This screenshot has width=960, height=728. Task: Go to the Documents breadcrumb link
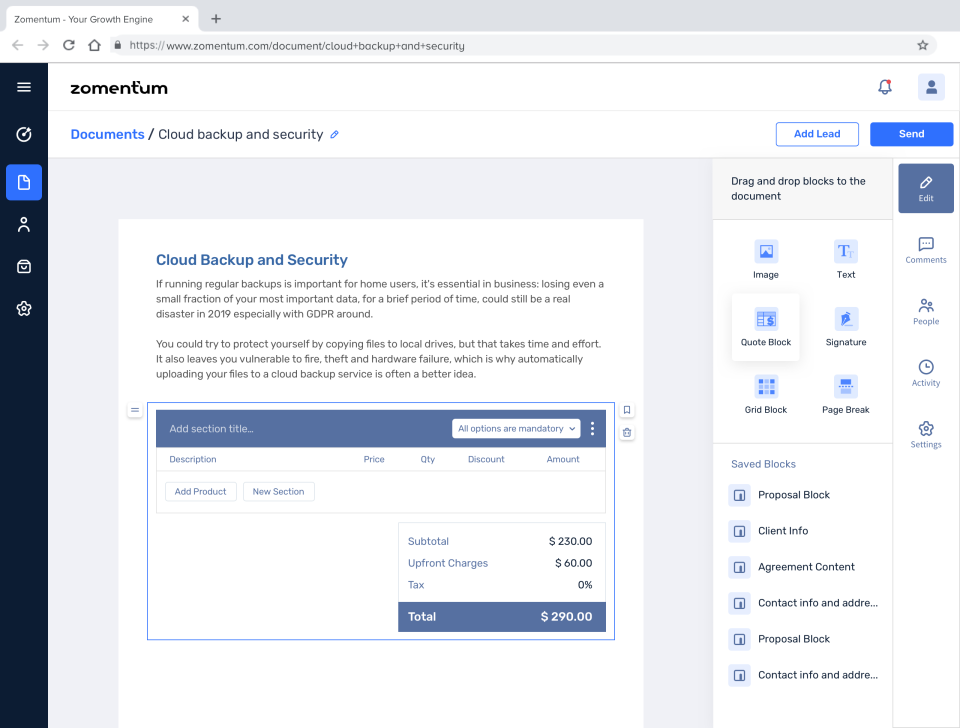pyautogui.click(x=107, y=134)
